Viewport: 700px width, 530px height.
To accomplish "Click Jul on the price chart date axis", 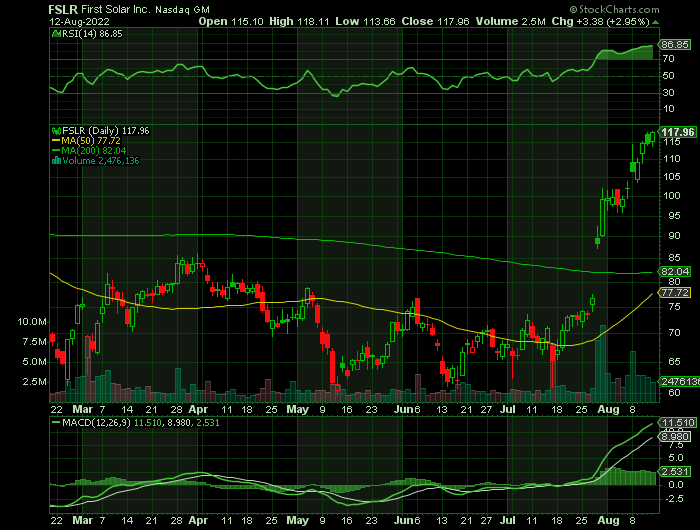I will pos(508,409).
